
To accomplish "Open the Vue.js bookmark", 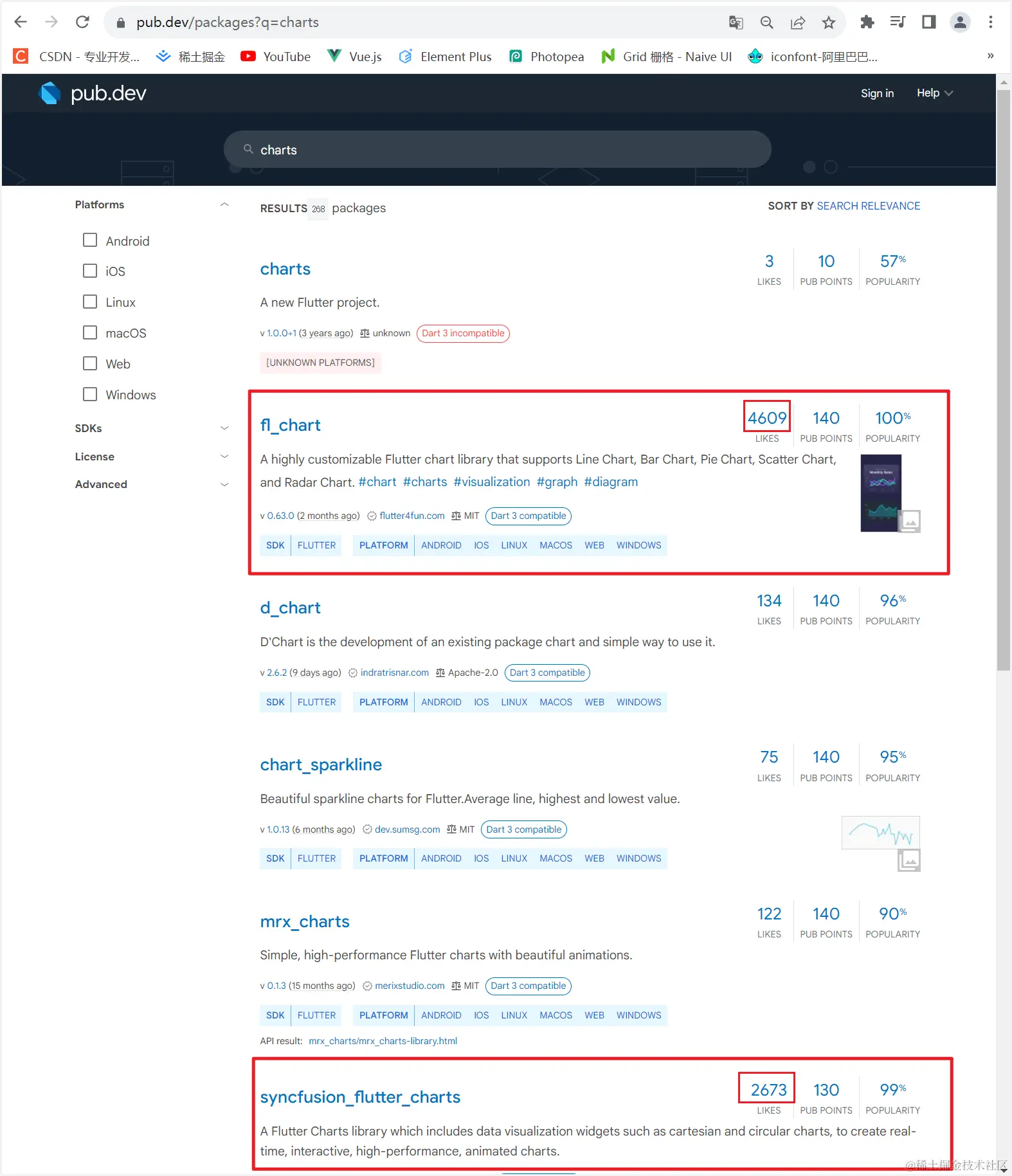I will 354,57.
